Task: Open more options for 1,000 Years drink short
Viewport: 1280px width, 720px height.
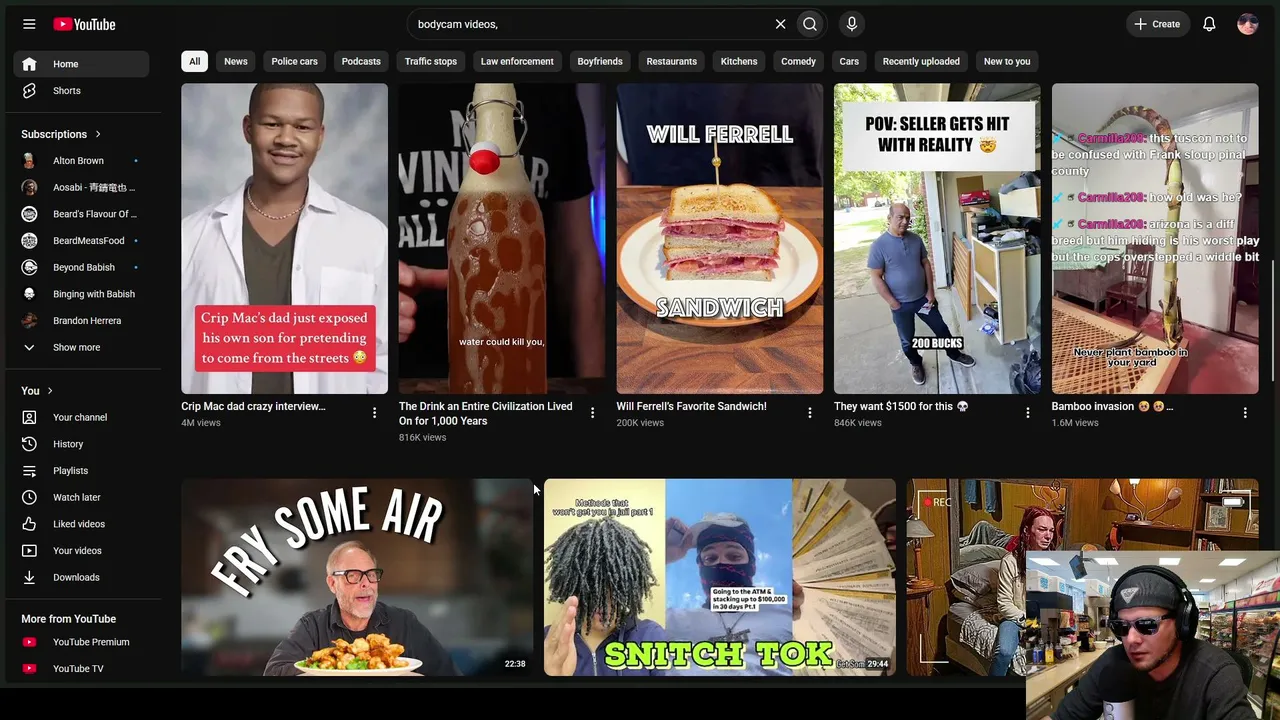Action: coord(592,412)
